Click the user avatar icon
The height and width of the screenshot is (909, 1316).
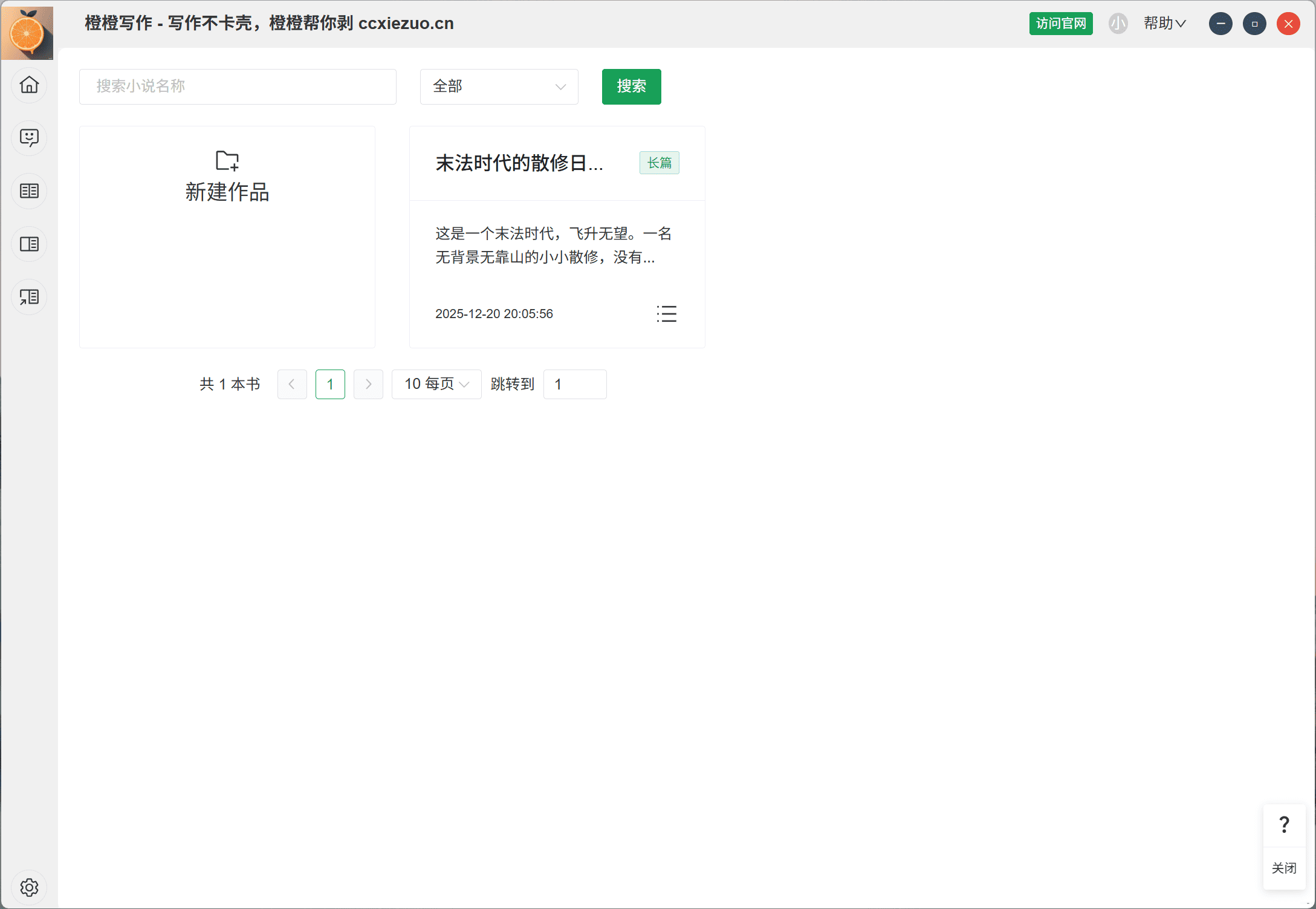[1118, 24]
